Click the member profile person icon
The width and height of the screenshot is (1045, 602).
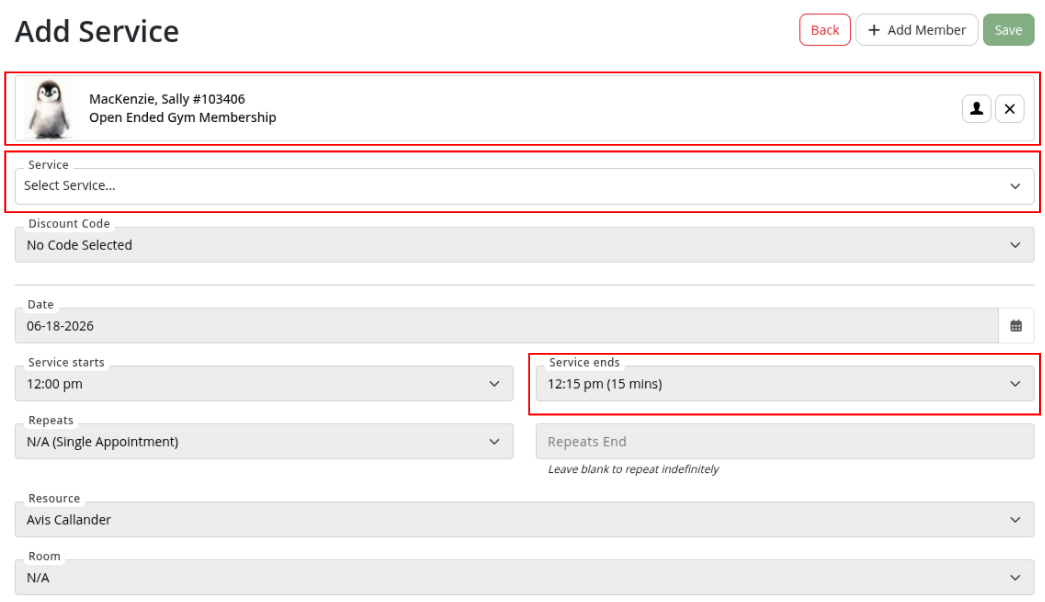[976, 109]
